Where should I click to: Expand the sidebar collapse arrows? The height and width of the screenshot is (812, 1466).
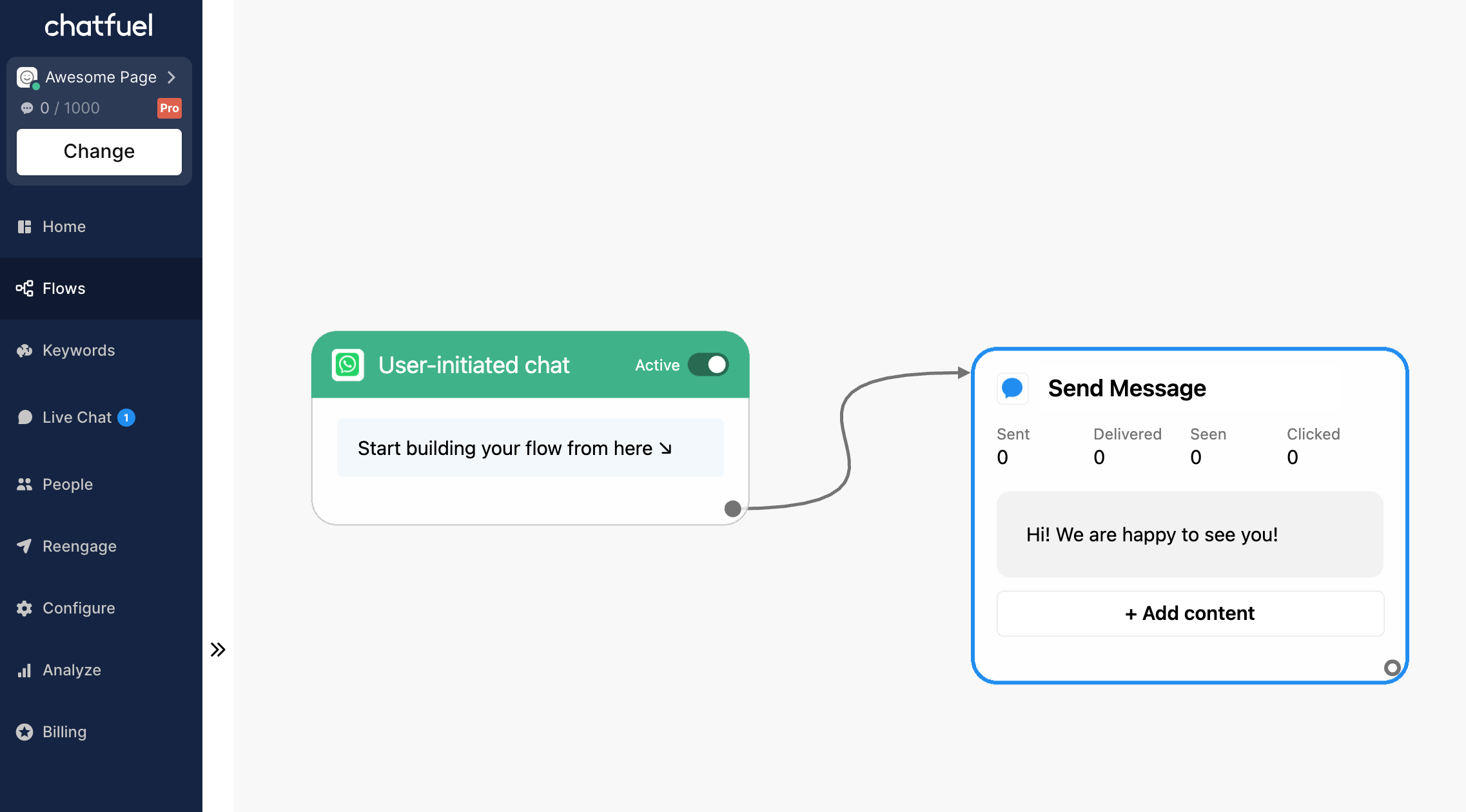(x=218, y=649)
